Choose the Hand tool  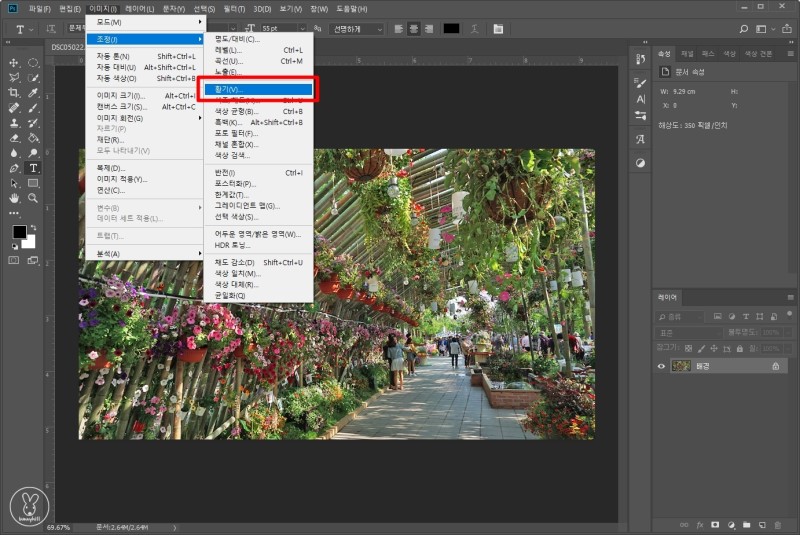coord(14,198)
